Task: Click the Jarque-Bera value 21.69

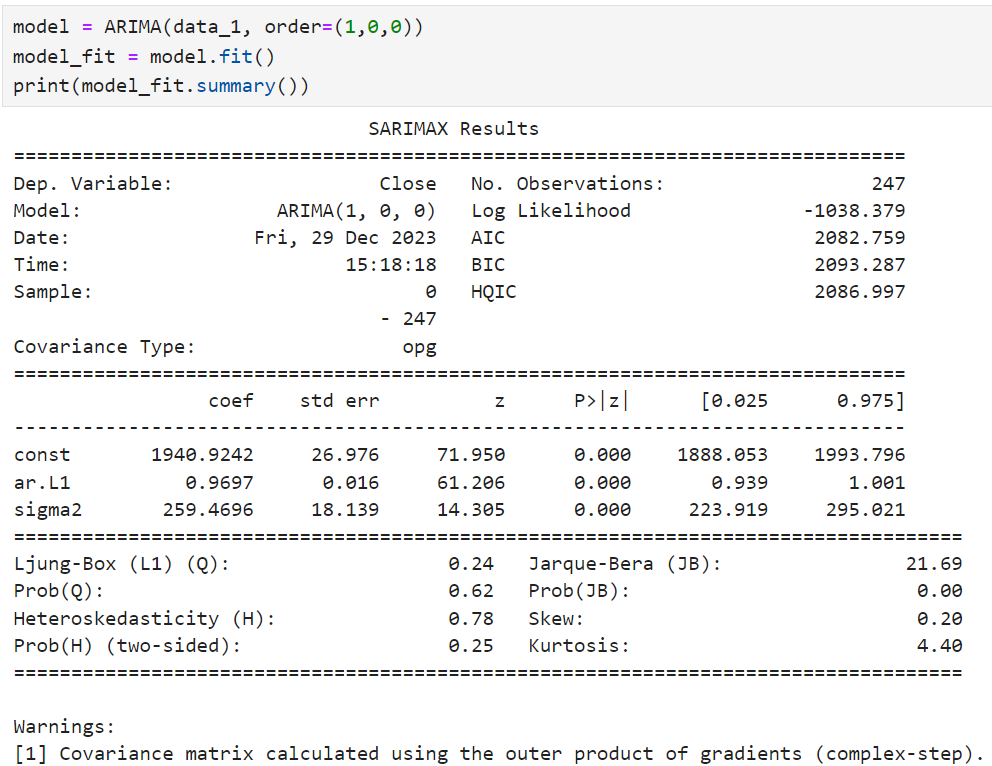Action: pos(934,564)
